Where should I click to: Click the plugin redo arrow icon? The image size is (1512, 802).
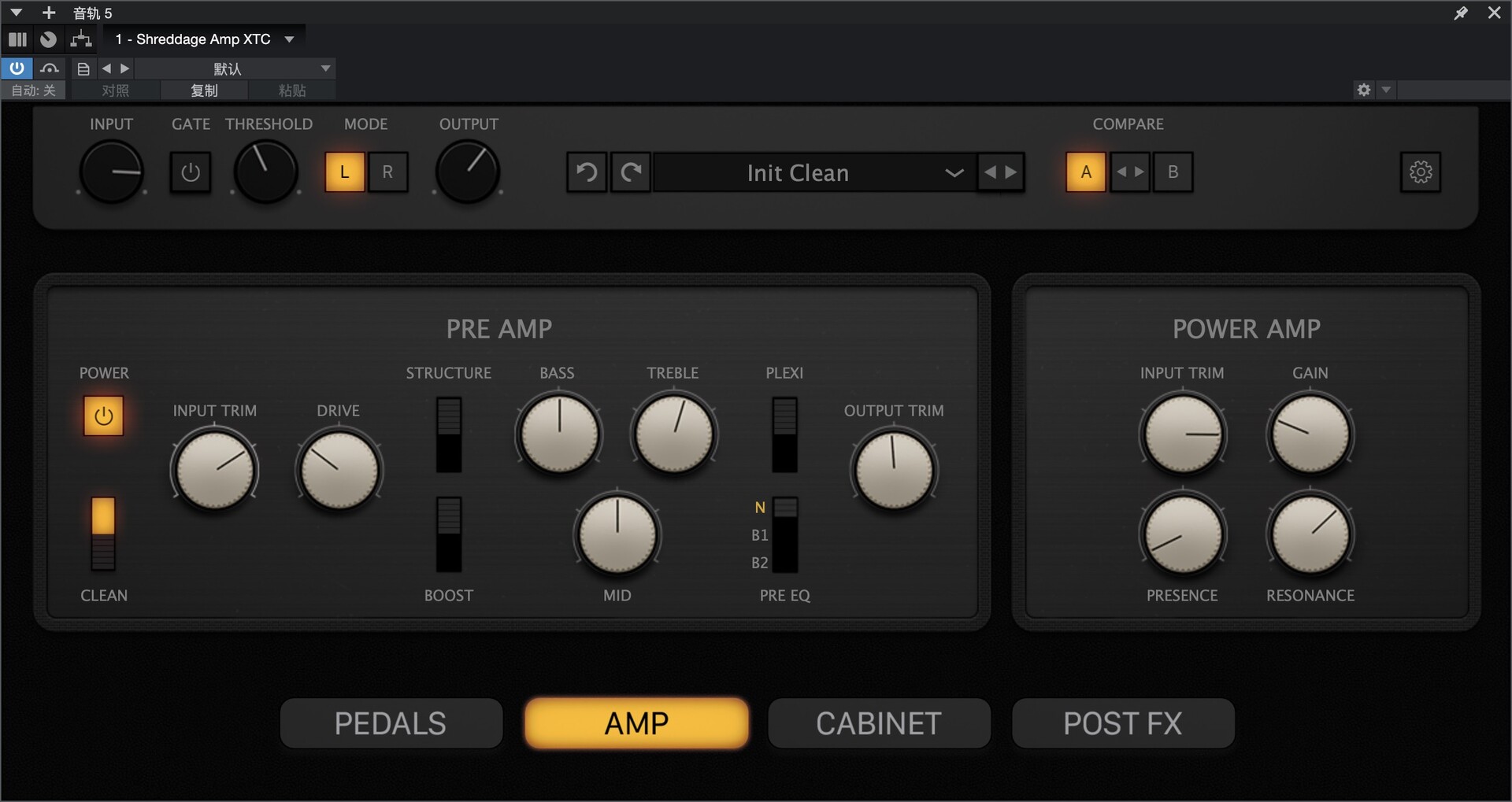(631, 172)
